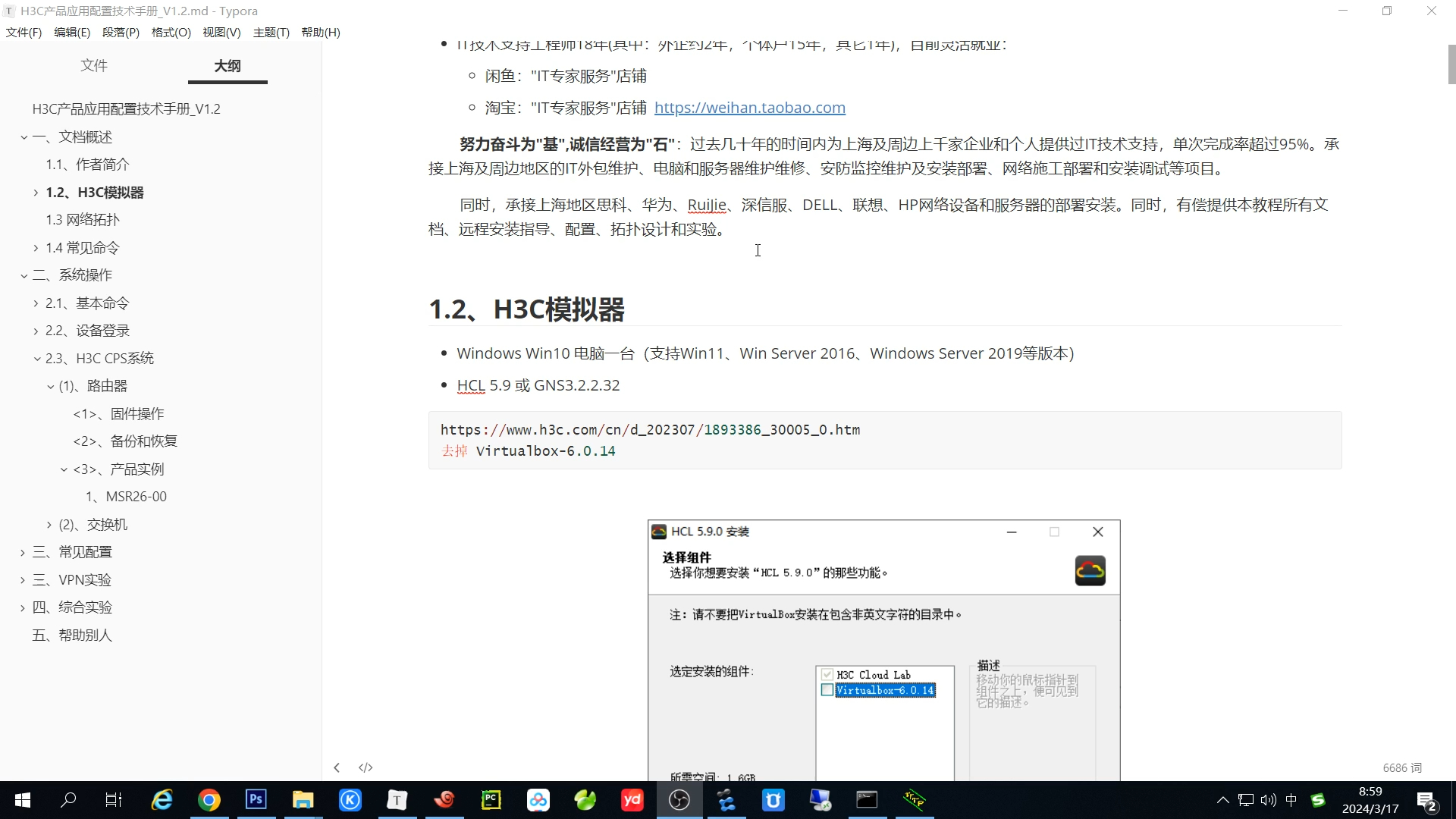The image size is (1456, 819).
Task: Select the 1.1、作者简介 outline item
Action: pos(87,164)
